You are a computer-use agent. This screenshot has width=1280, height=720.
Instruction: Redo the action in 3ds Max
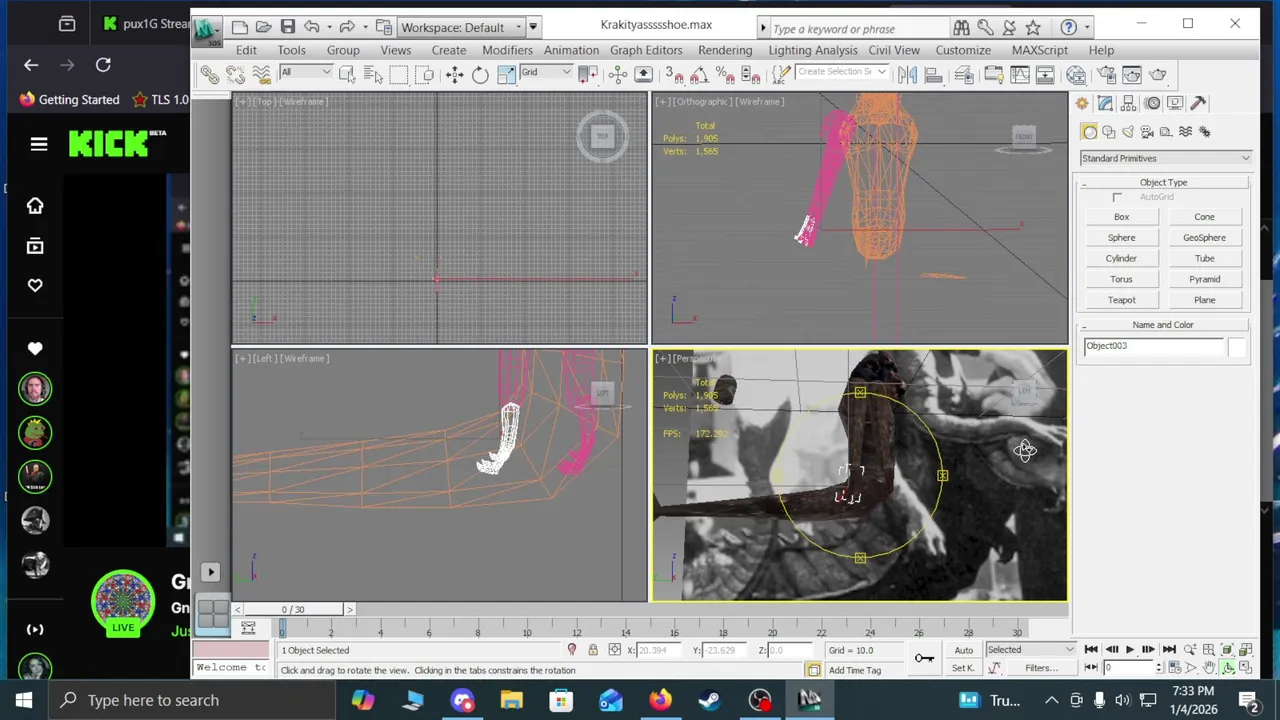(346, 27)
